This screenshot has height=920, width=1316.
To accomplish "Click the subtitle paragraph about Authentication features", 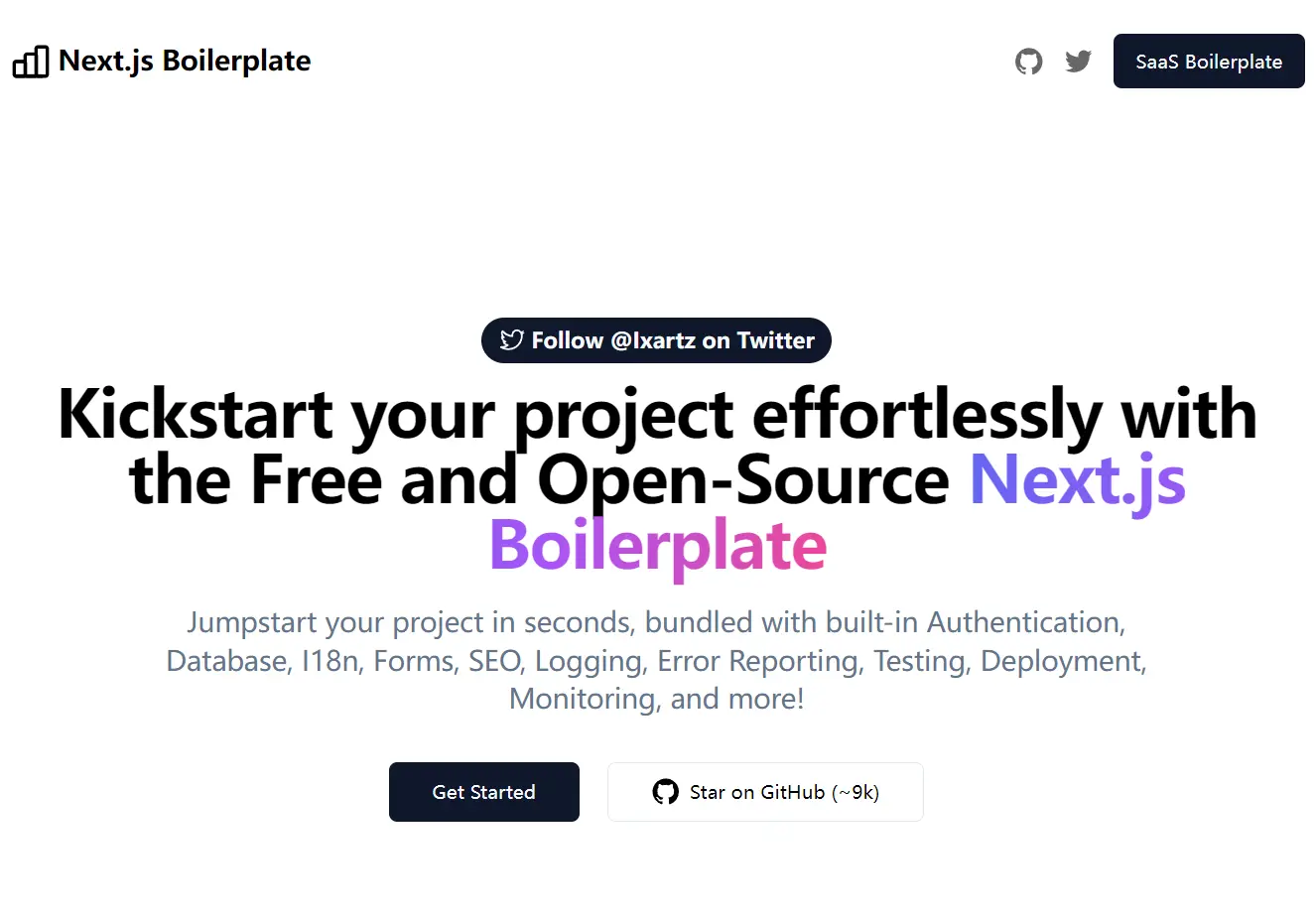I will tap(657, 660).
